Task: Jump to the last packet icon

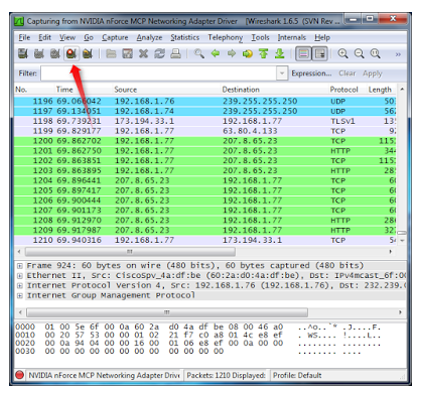Action: click(279, 54)
